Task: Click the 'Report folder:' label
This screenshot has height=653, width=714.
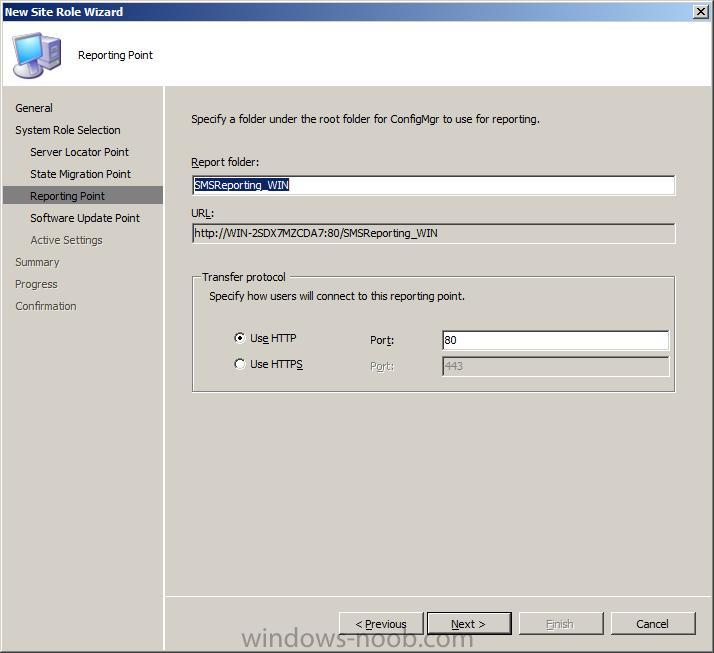Action: click(225, 162)
